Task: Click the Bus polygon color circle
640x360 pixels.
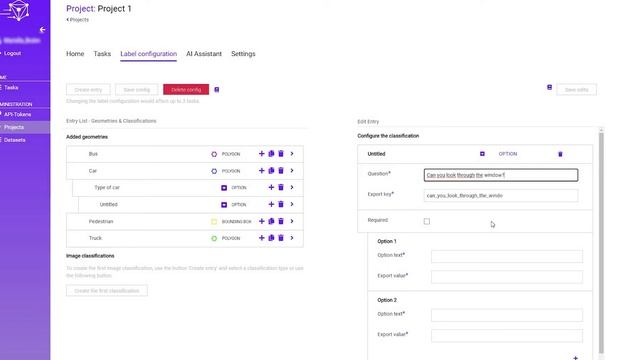Action: click(214, 154)
